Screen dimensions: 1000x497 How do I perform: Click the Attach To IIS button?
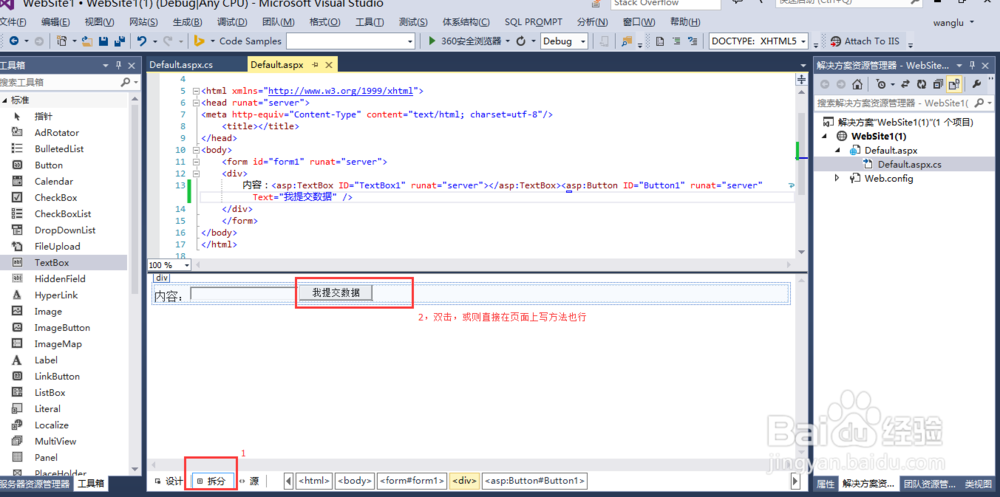[x=865, y=41]
